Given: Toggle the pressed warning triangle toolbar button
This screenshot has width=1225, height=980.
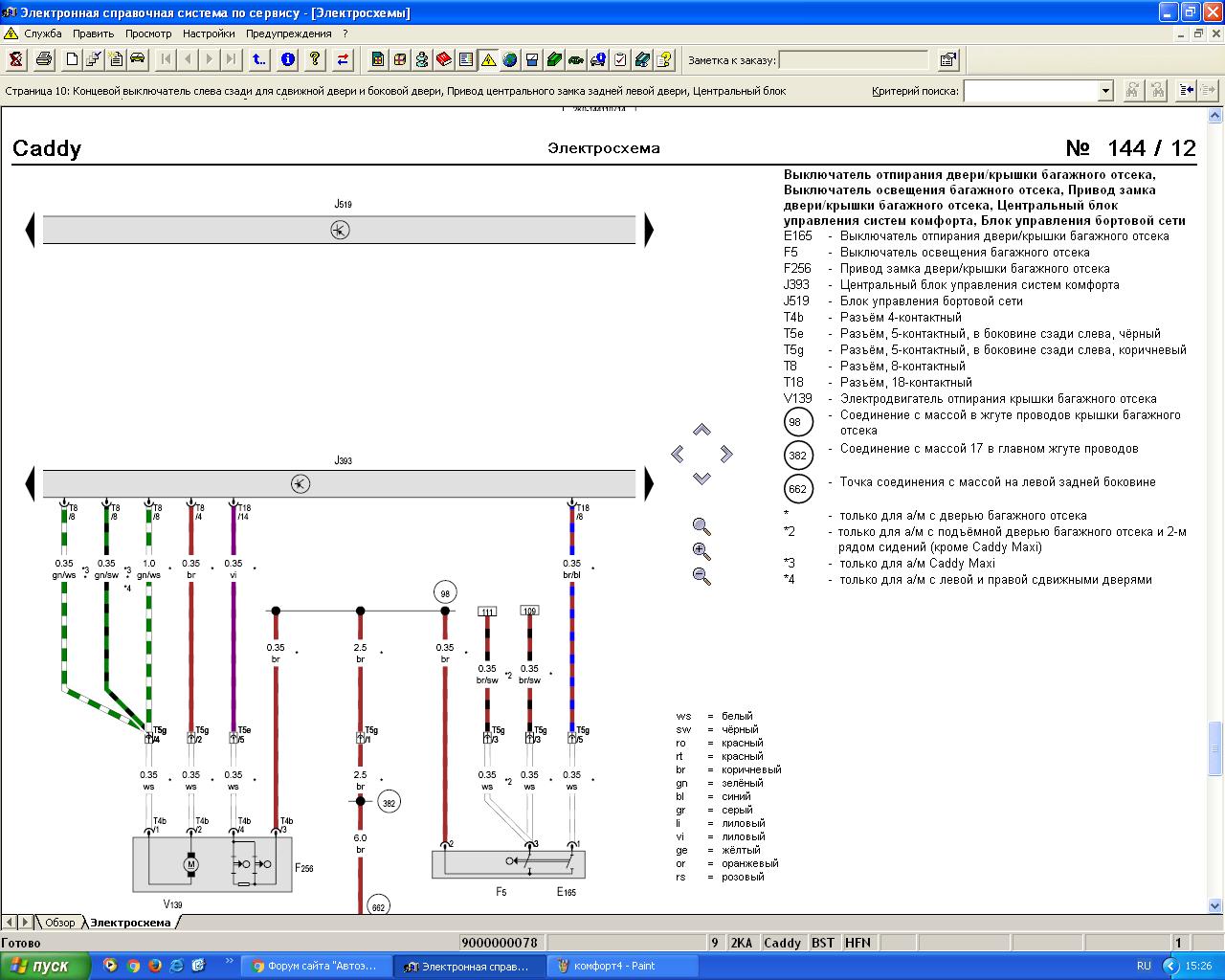Looking at the screenshot, I should coord(488,59).
